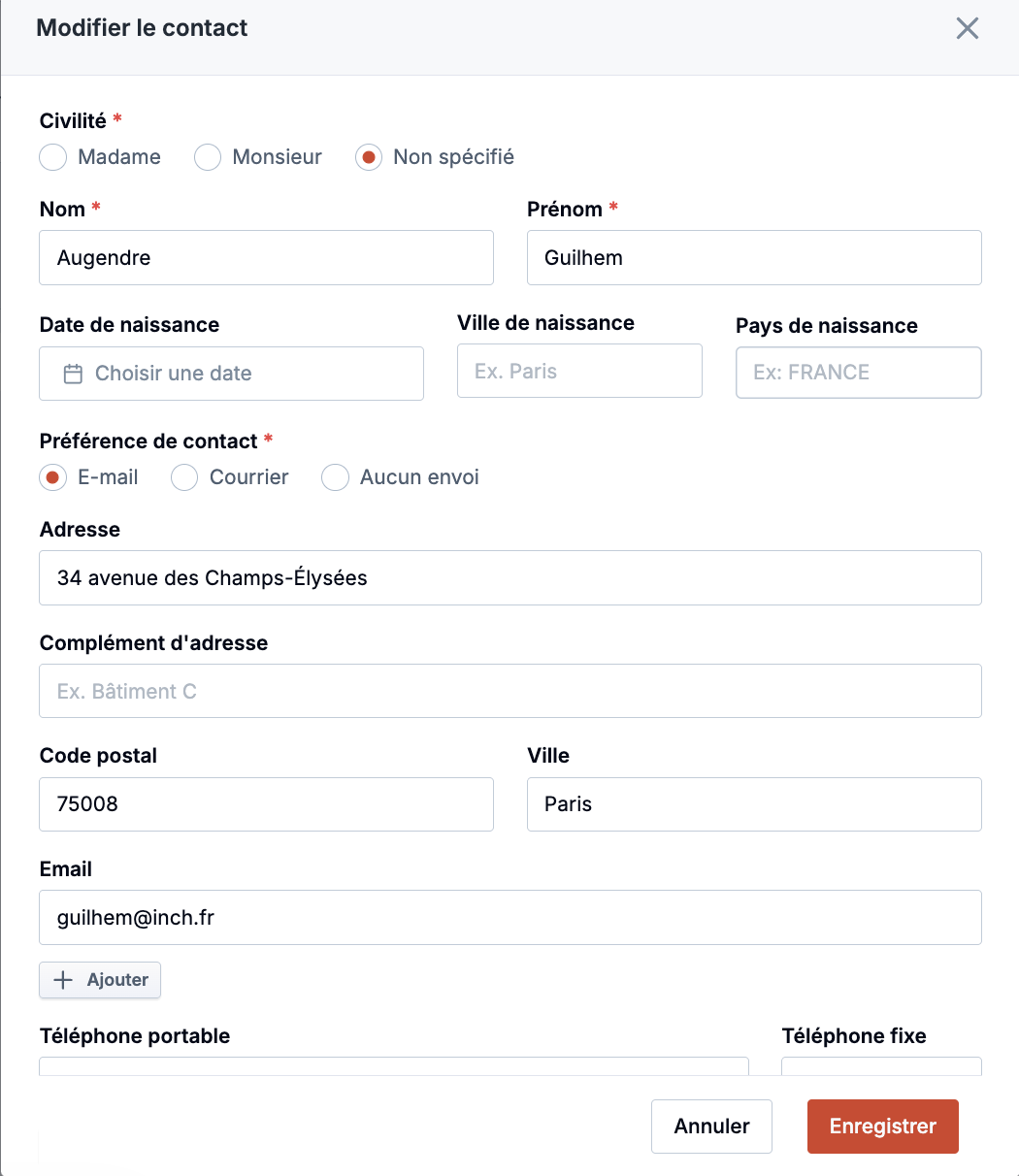The height and width of the screenshot is (1176, 1019).
Task: Set contact preference to E-mail
Action: [x=53, y=477]
